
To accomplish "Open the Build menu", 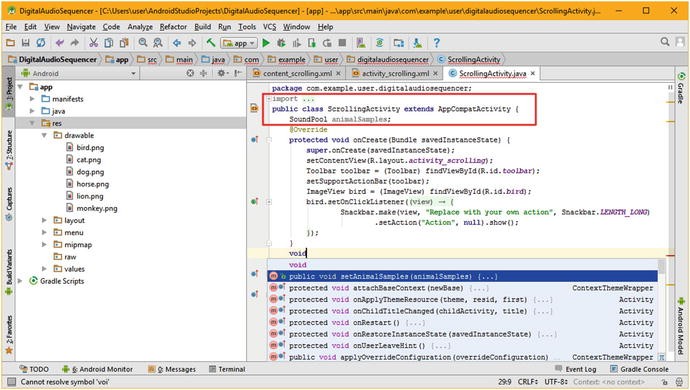I will pos(202,27).
